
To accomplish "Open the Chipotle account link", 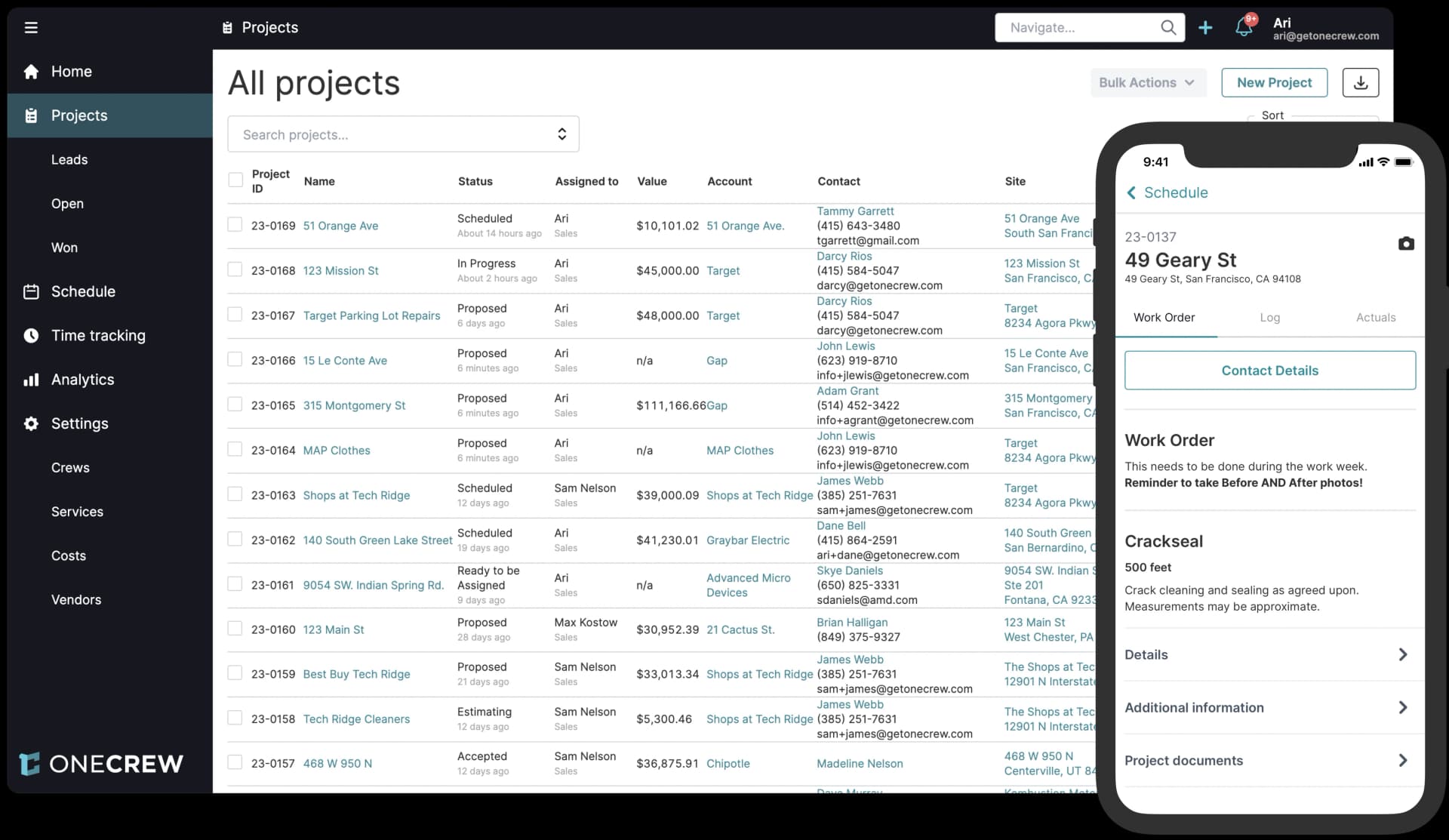I will (x=728, y=764).
